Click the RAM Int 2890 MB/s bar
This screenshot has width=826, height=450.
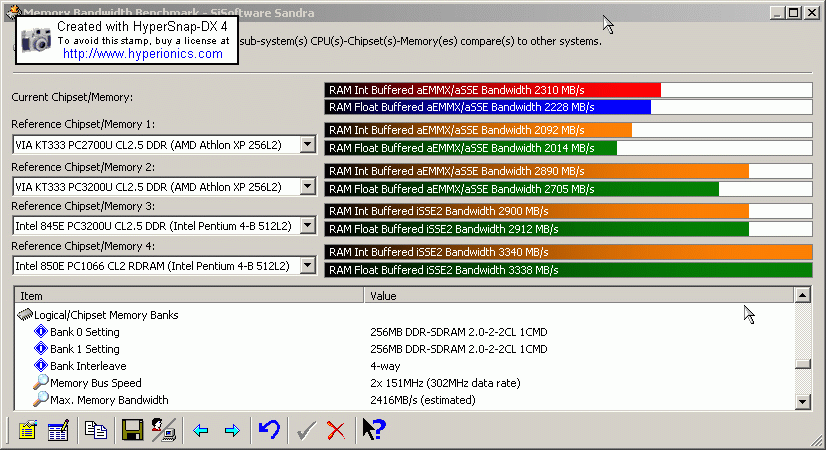tap(537, 171)
